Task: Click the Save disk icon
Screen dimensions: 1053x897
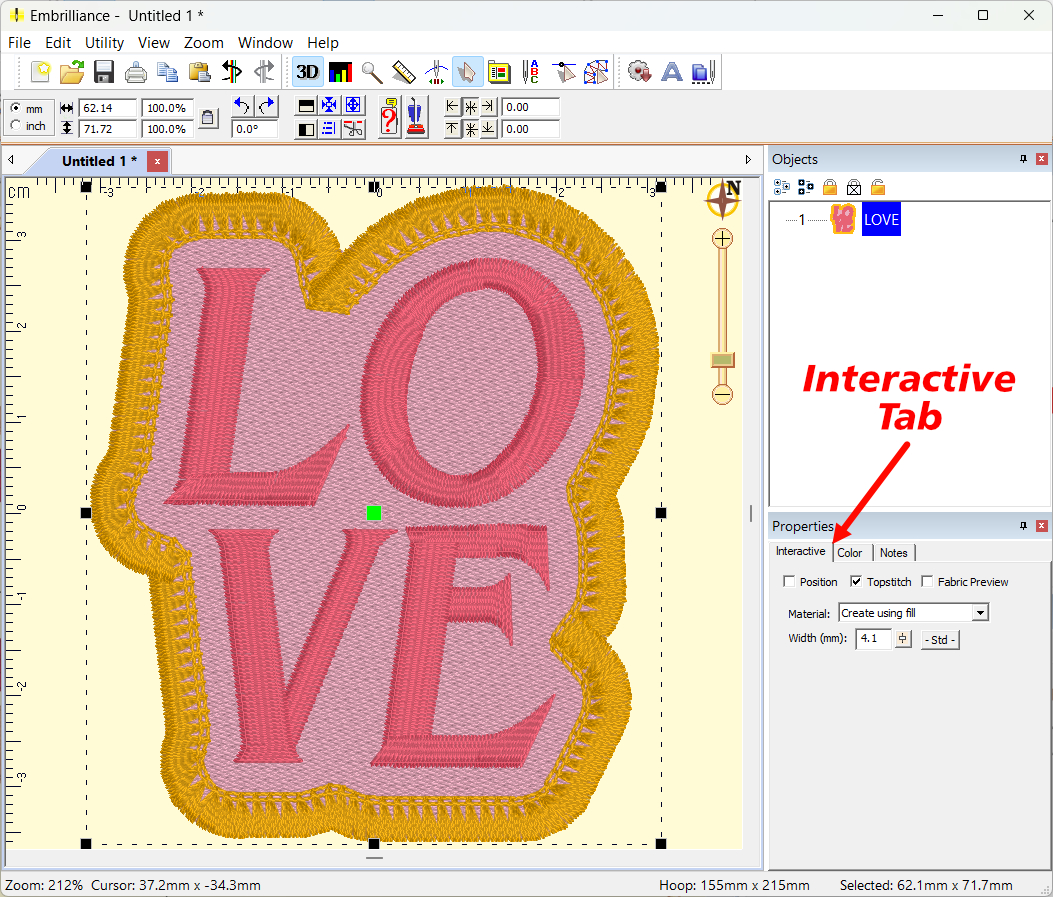Action: click(x=104, y=72)
